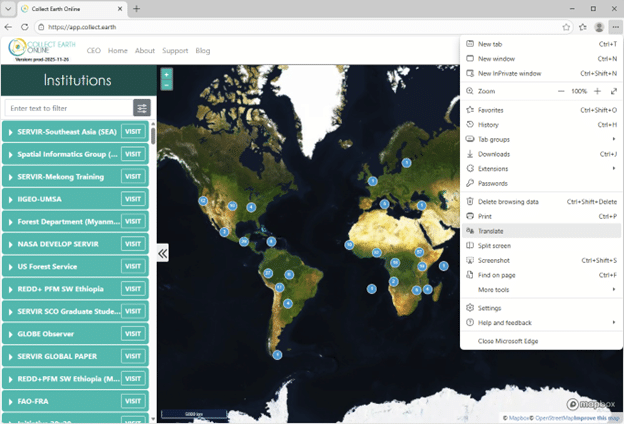This screenshot has width=624, height=424.
Task: Add page to favorites star icon
Action: [566, 27]
